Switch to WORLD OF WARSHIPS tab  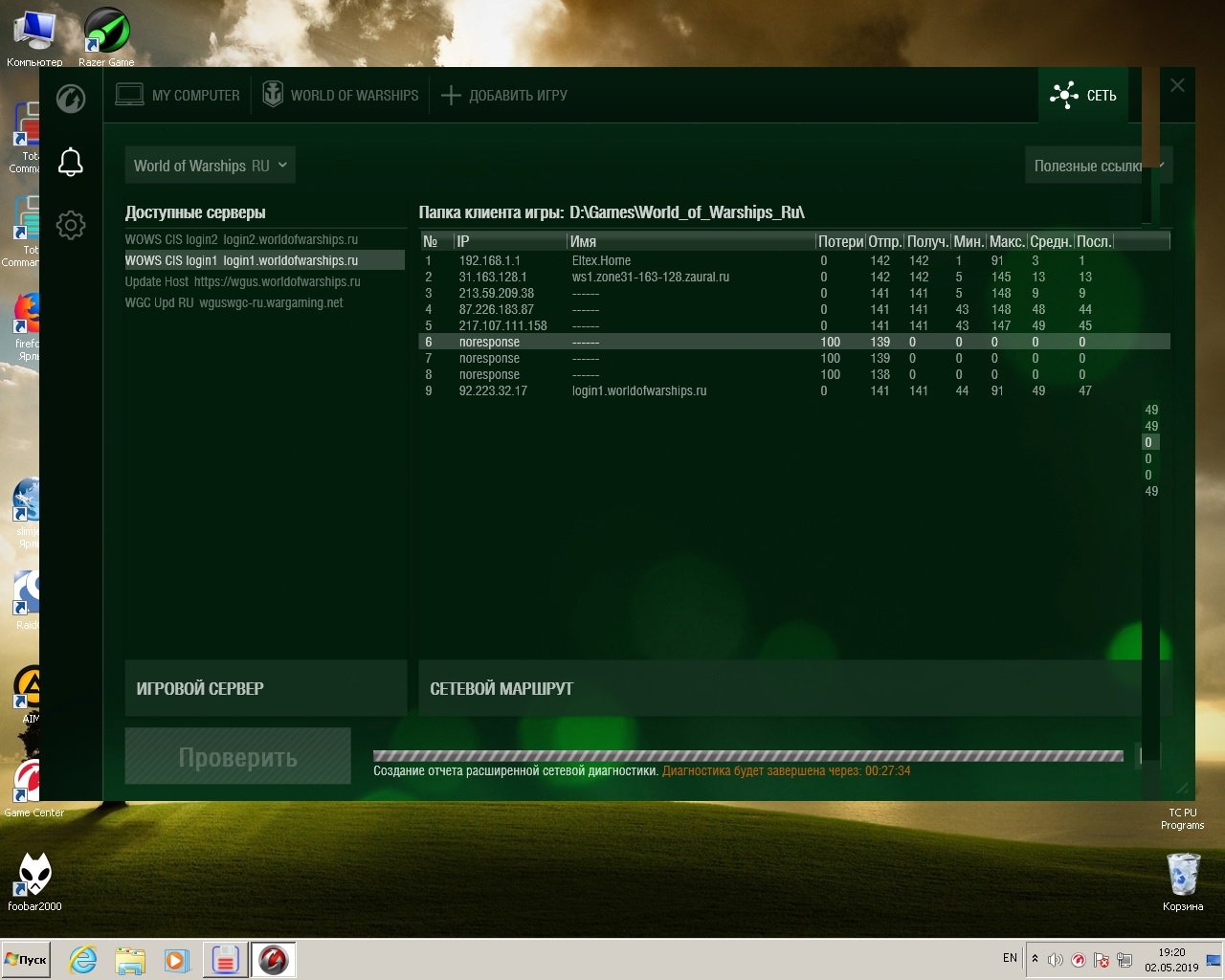point(341,96)
